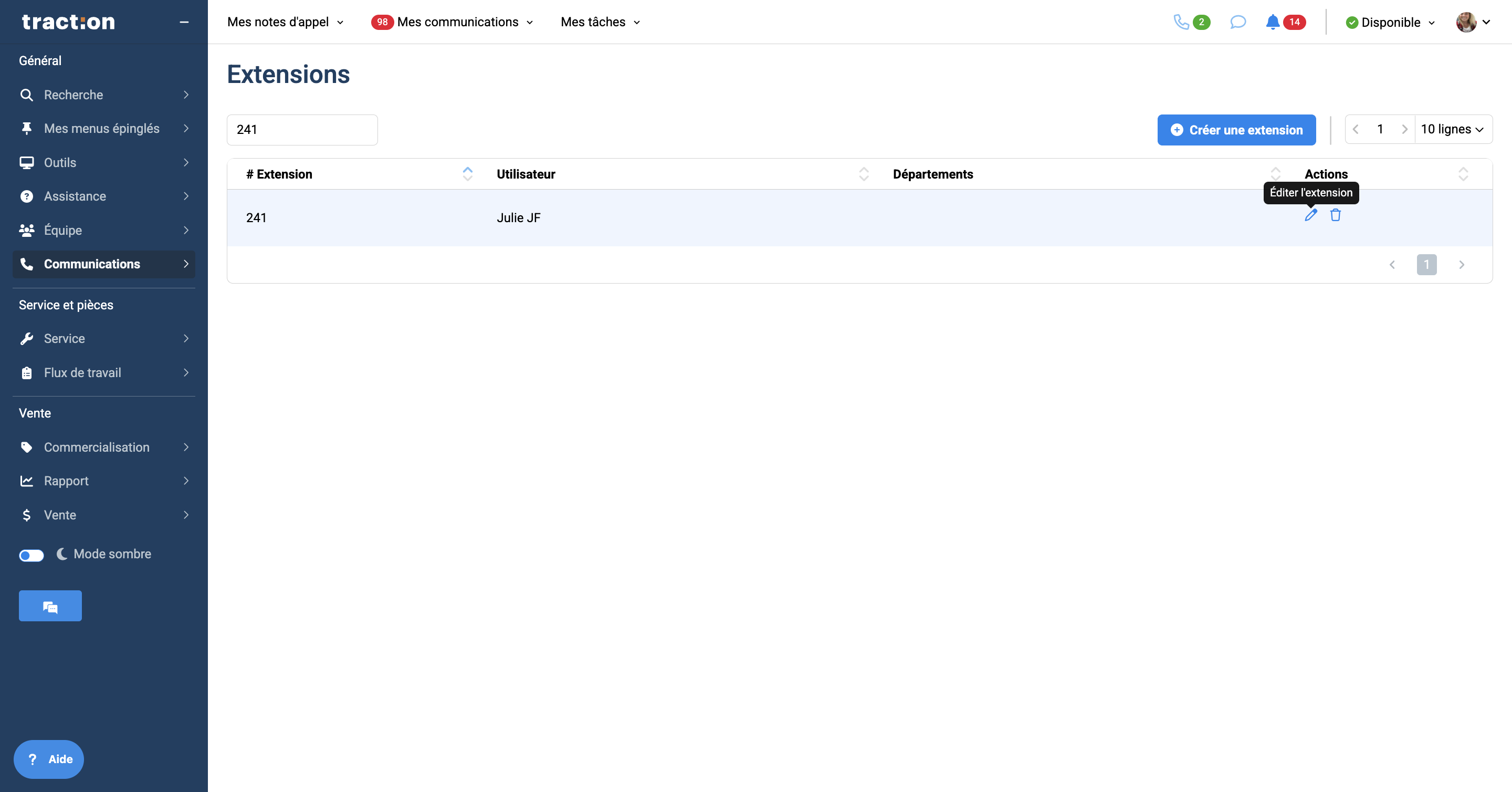Image resolution: width=1512 pixels, height=792 pixels.
Task: Click the Aide help button
Action: point(49,759)
